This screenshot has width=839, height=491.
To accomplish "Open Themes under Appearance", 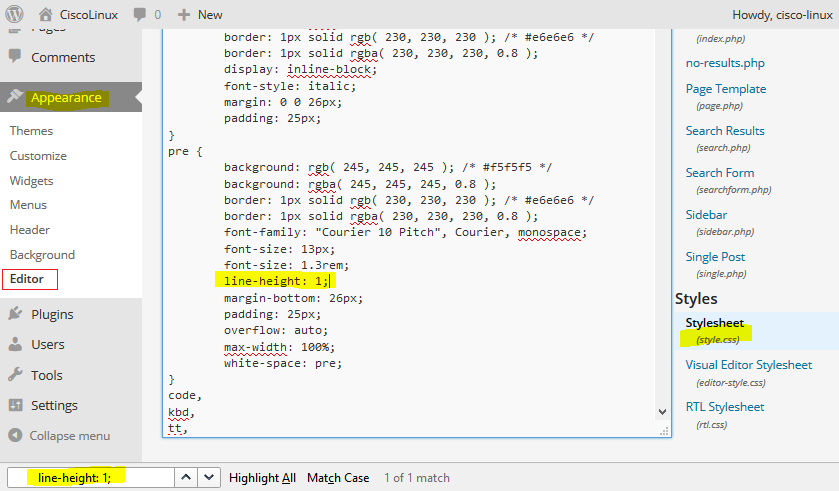I will tap(31, 131).
